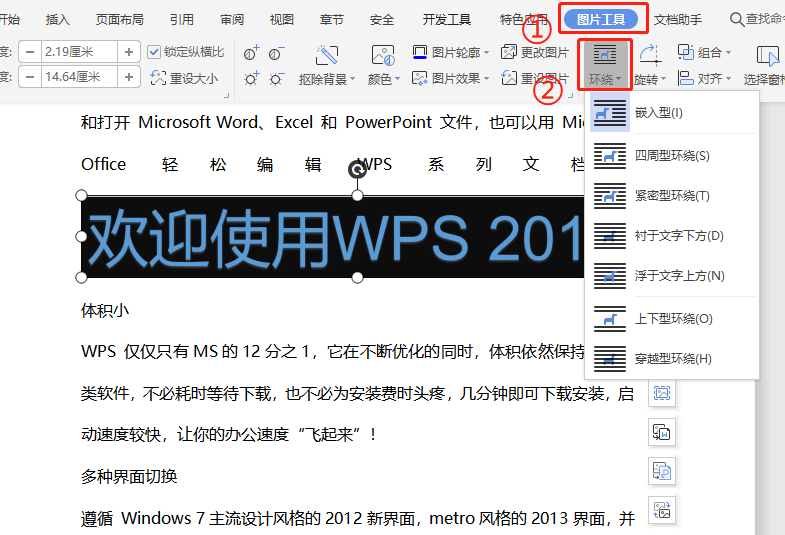
Task: Click the 体积小 heading text
Action: coord(105,311)
